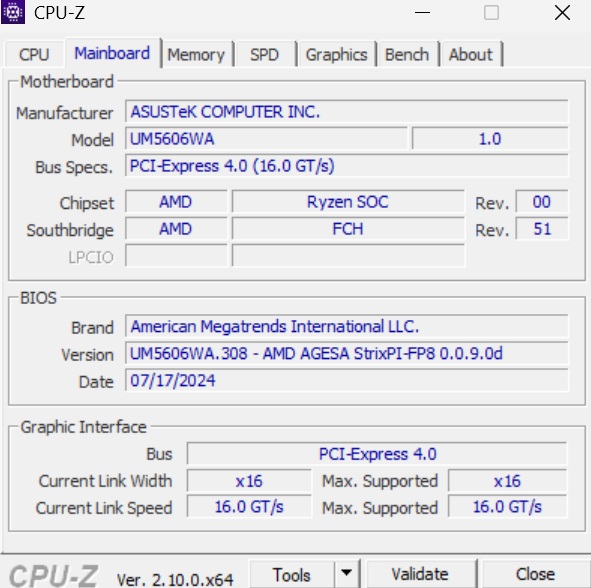Click the Model field UM5606WA
Viewport: 591px width, 588px height.
point(266,139)
